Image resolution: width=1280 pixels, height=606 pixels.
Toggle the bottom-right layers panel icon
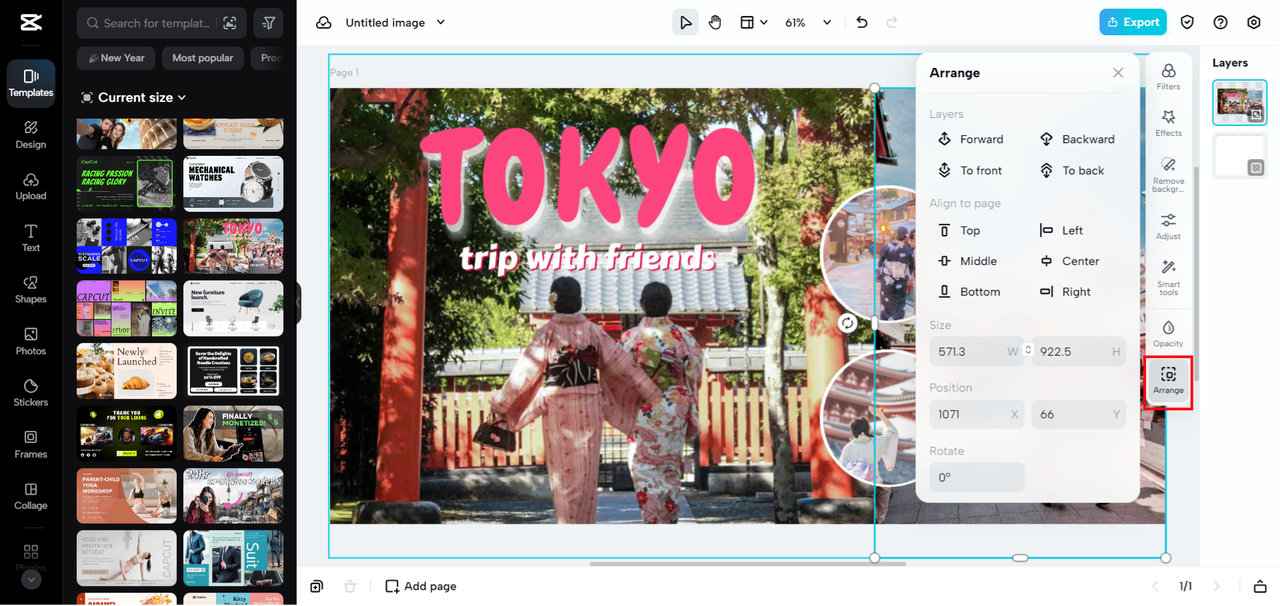coord(1260,586)
